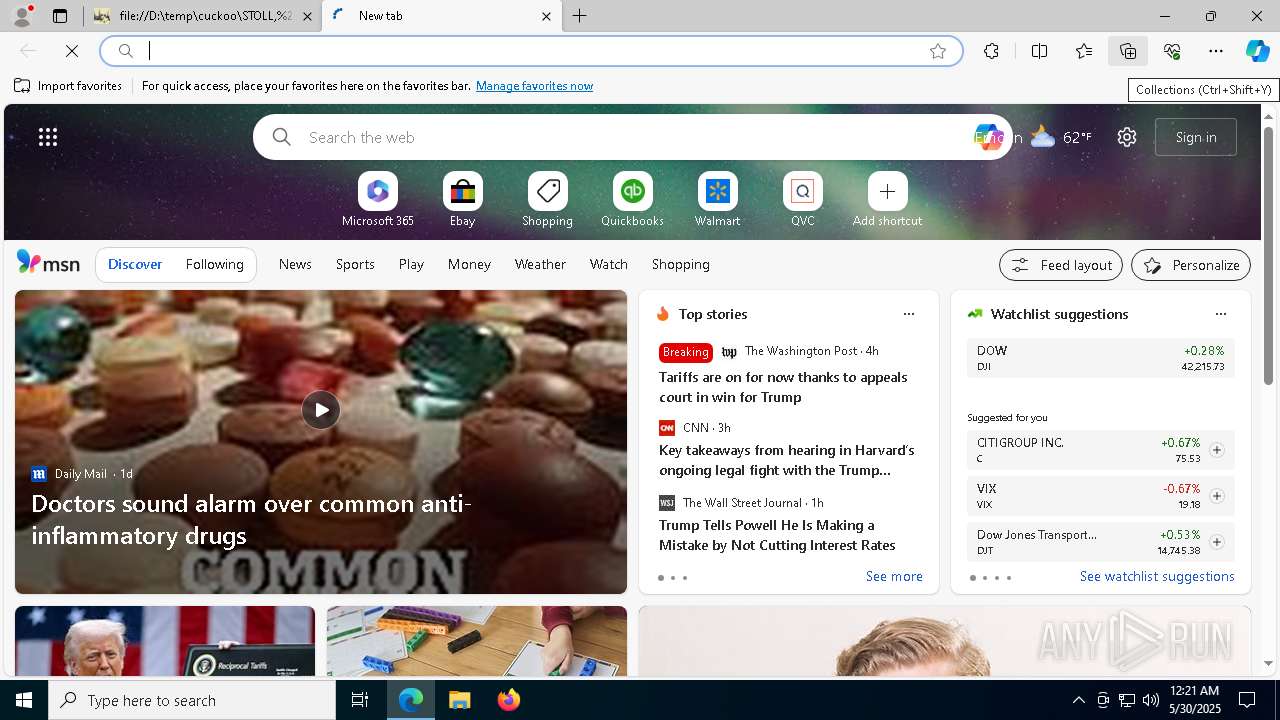
Task: Open Settings and more menu
Action: [1216, 51]
